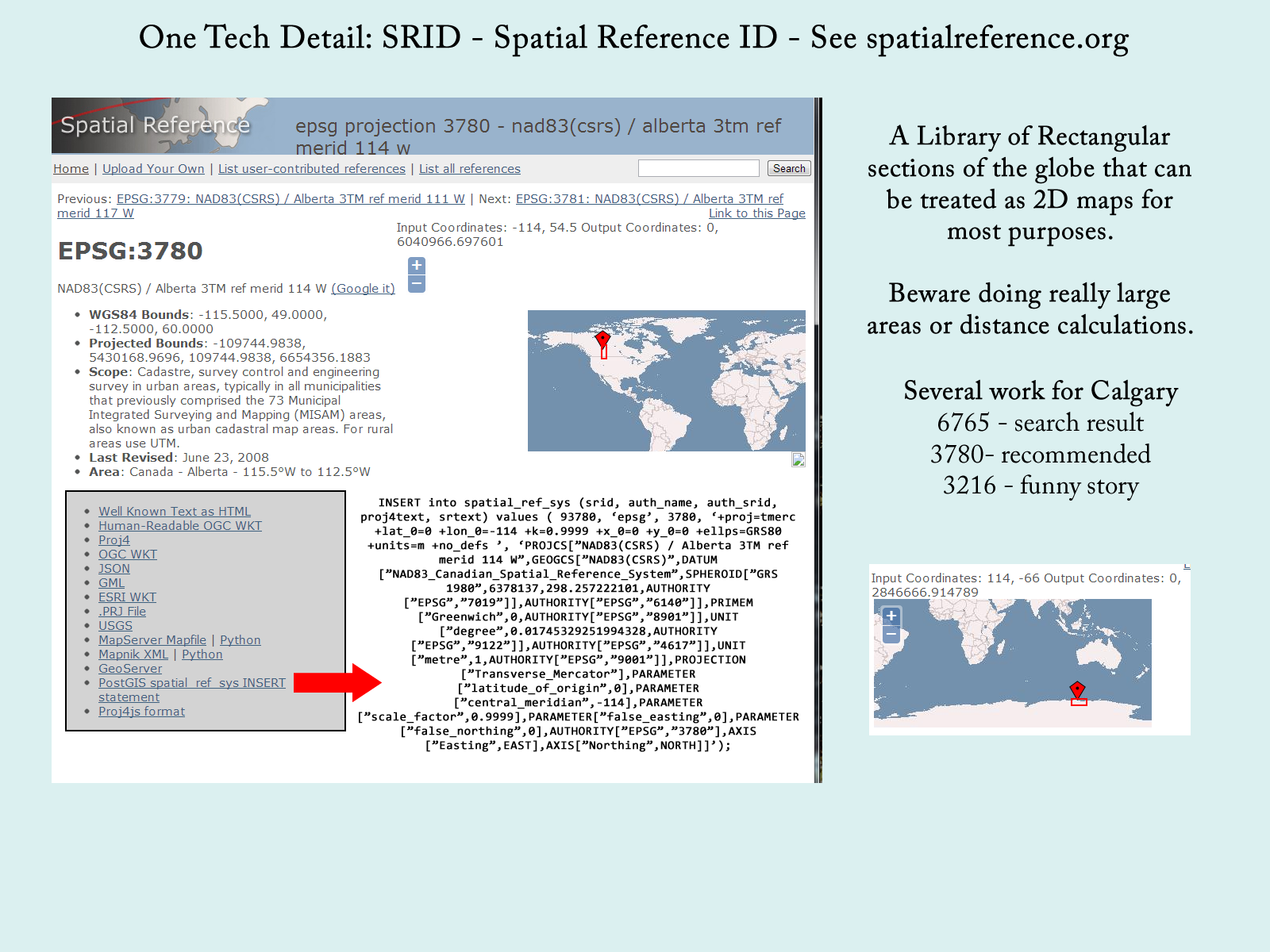The image size is (1270, 952).
Task: Open the Proj4js format link
Action: coord(141,712)
